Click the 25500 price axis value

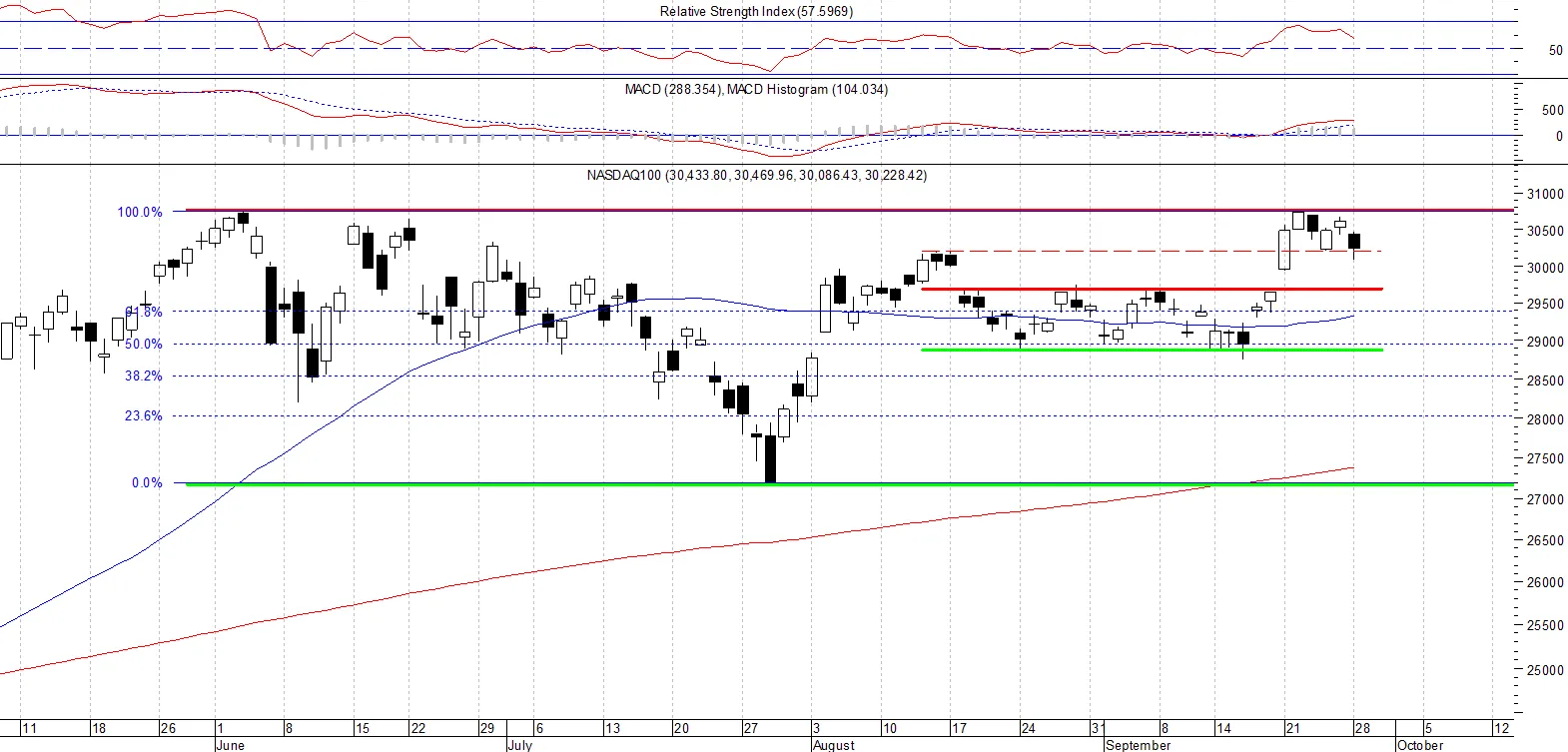[1545, 626]
